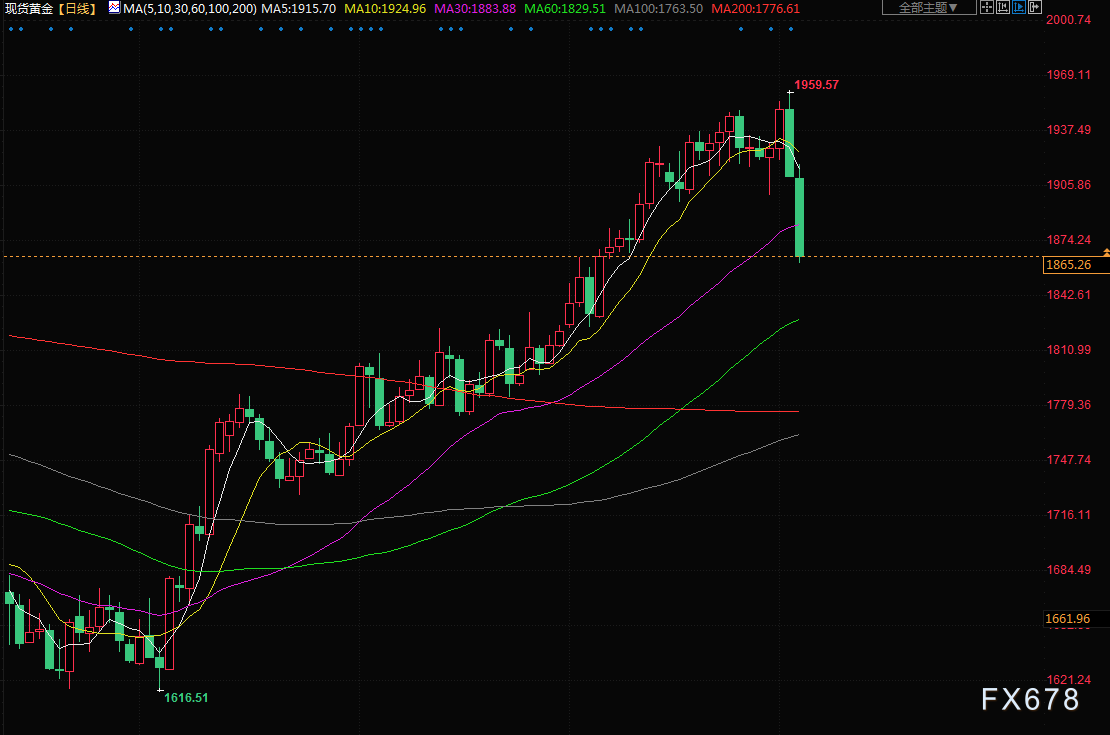1110x735 pixels.
Task: Click the 1716.11 axis price label
Action: point(1068,515)
